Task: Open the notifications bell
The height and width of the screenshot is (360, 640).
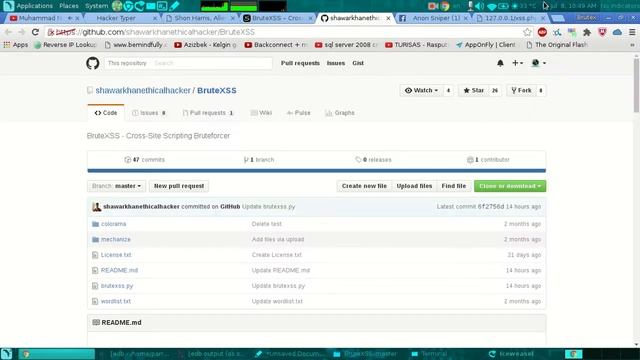Action: point(500,63)
